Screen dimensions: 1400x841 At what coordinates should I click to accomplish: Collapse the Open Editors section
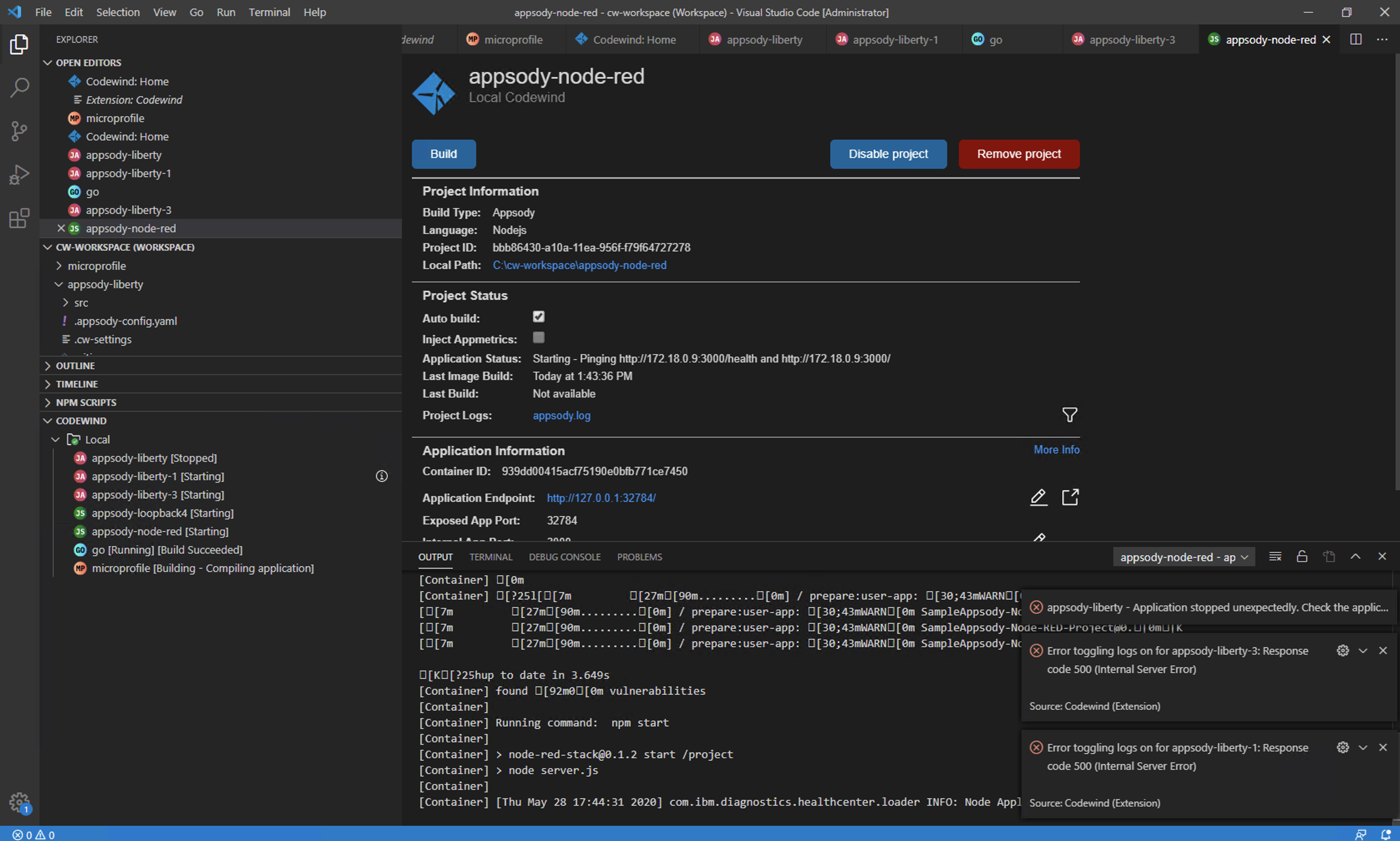(x=221, y=62)
